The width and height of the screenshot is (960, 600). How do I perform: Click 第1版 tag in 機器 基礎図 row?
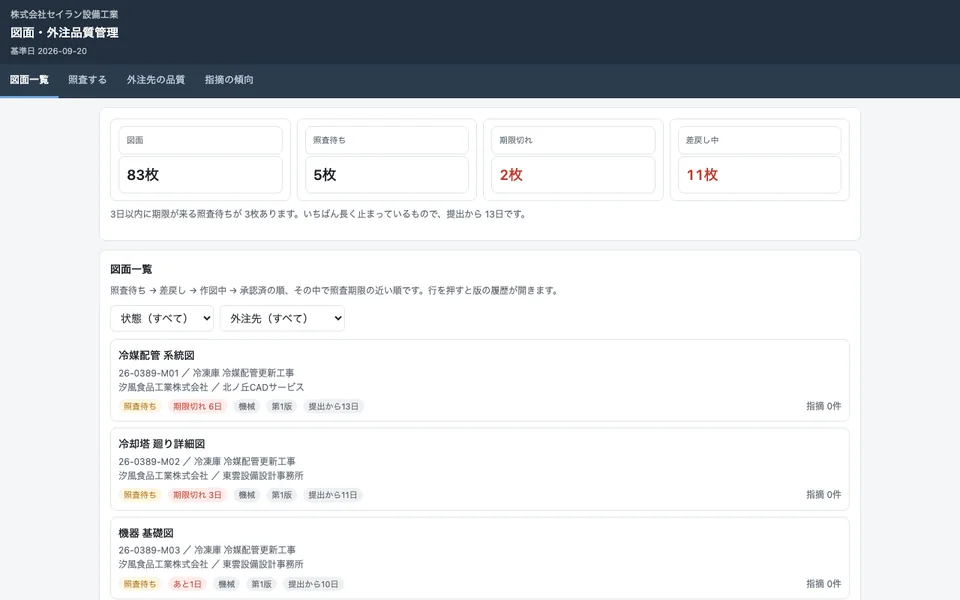coord(261,584)
